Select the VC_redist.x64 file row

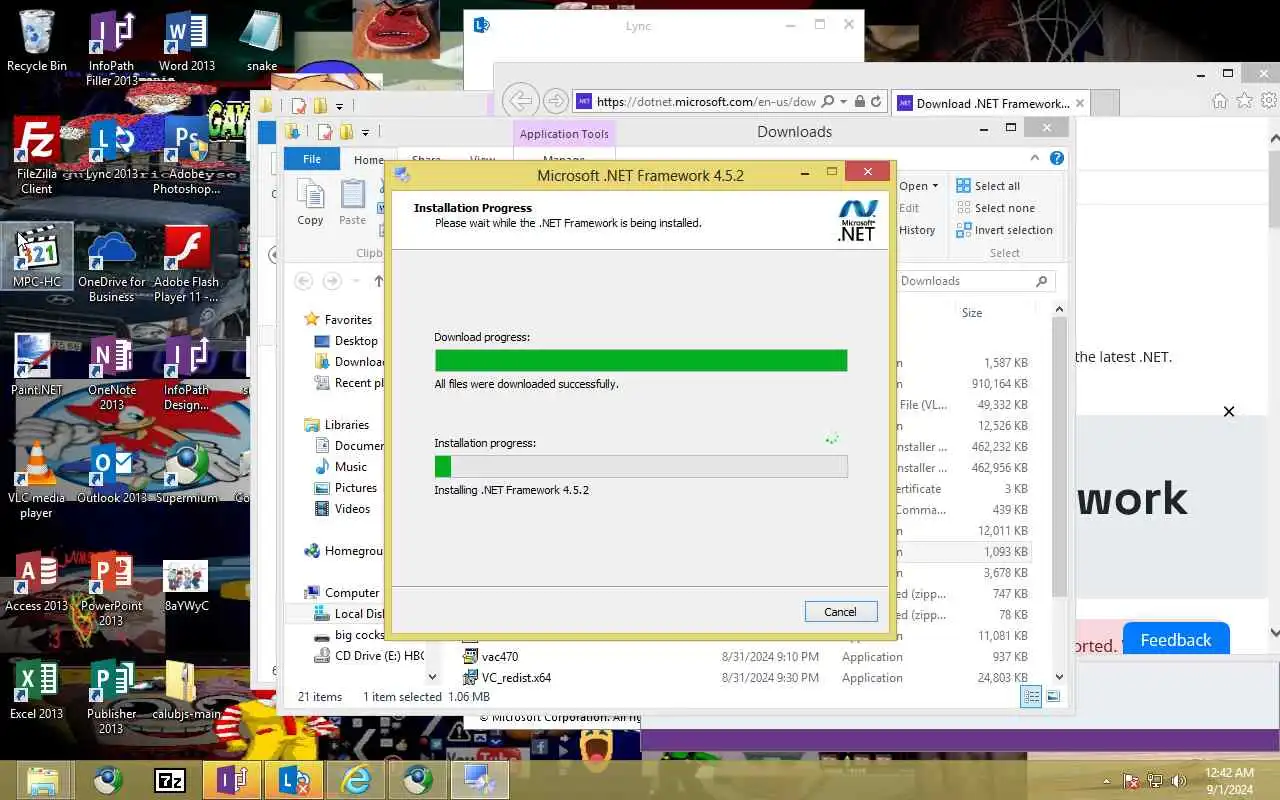pyautogui.click(x=745, y=678)
